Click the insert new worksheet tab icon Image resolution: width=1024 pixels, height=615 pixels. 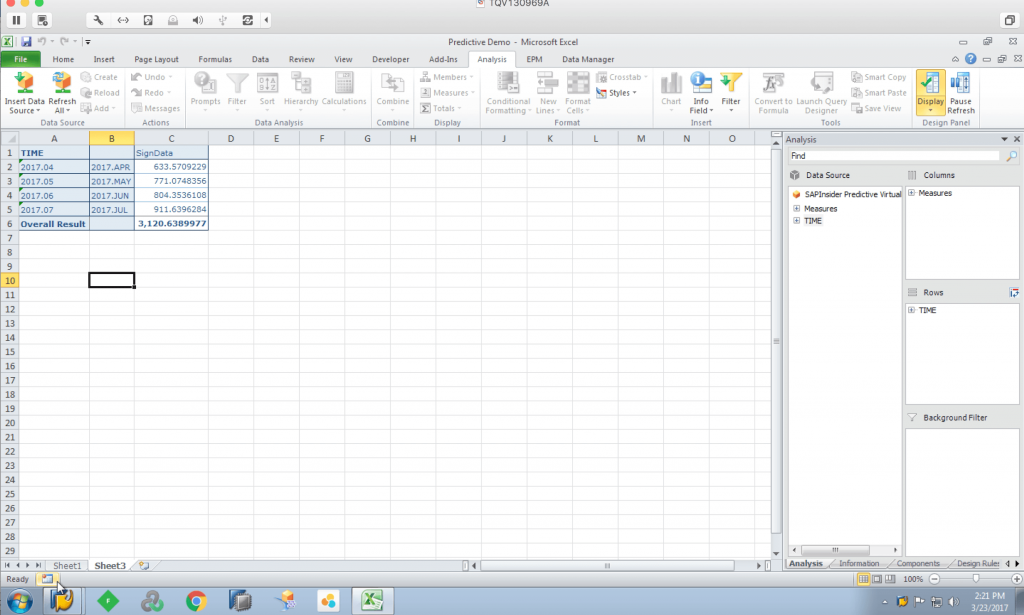(144, 565)
